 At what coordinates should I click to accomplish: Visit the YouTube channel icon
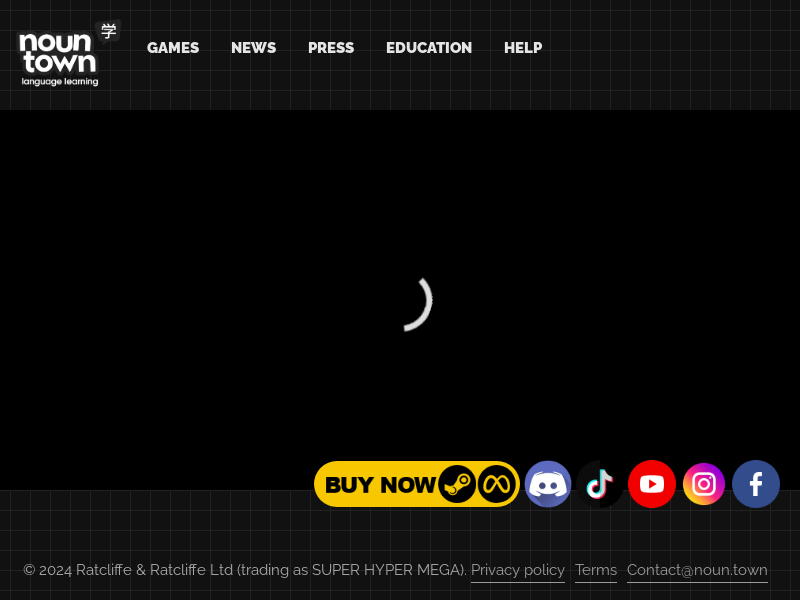click(652, 484)
